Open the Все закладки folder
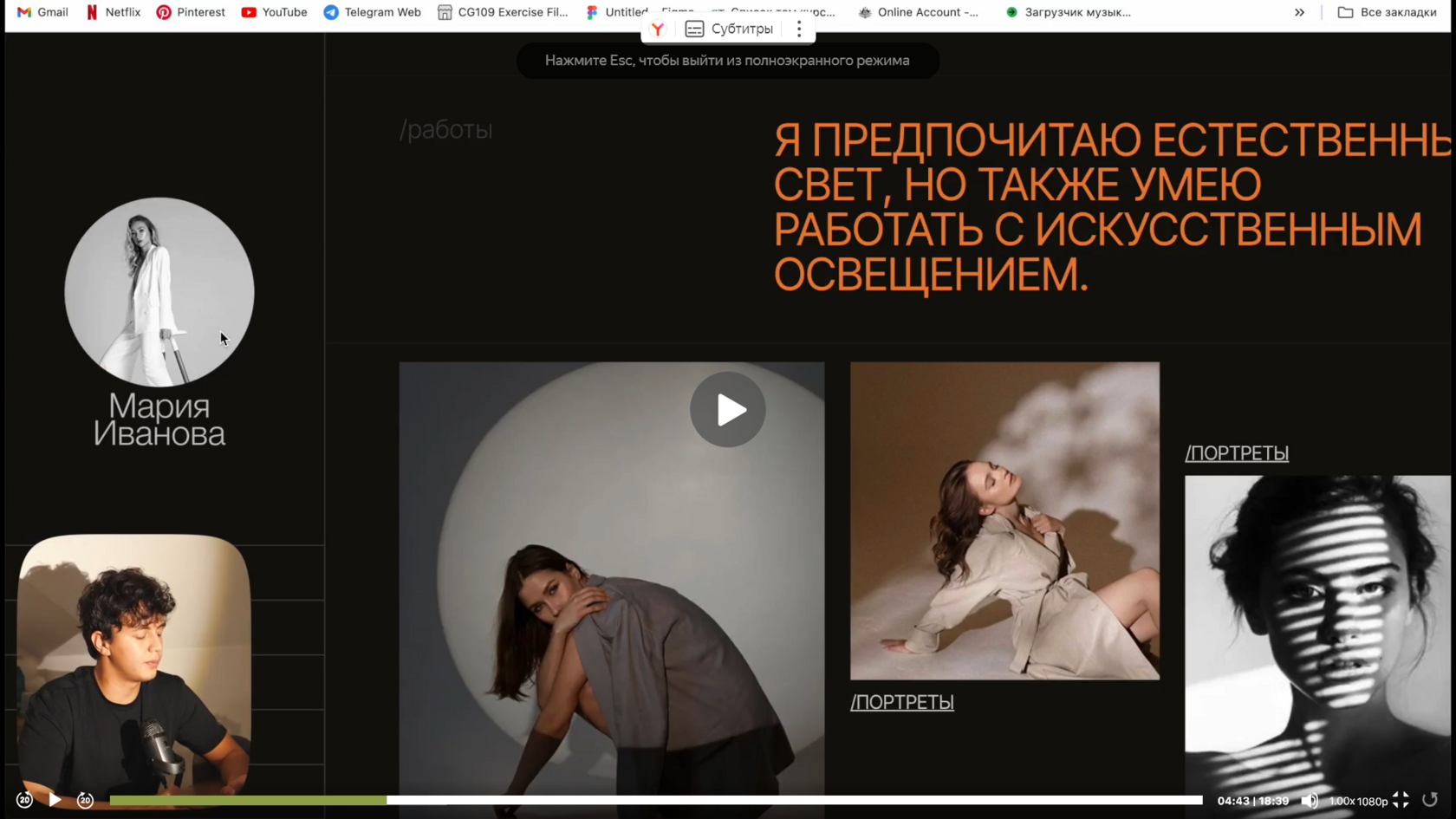The height and width of the screenshot is (819, 1456). click(1388, 12)
